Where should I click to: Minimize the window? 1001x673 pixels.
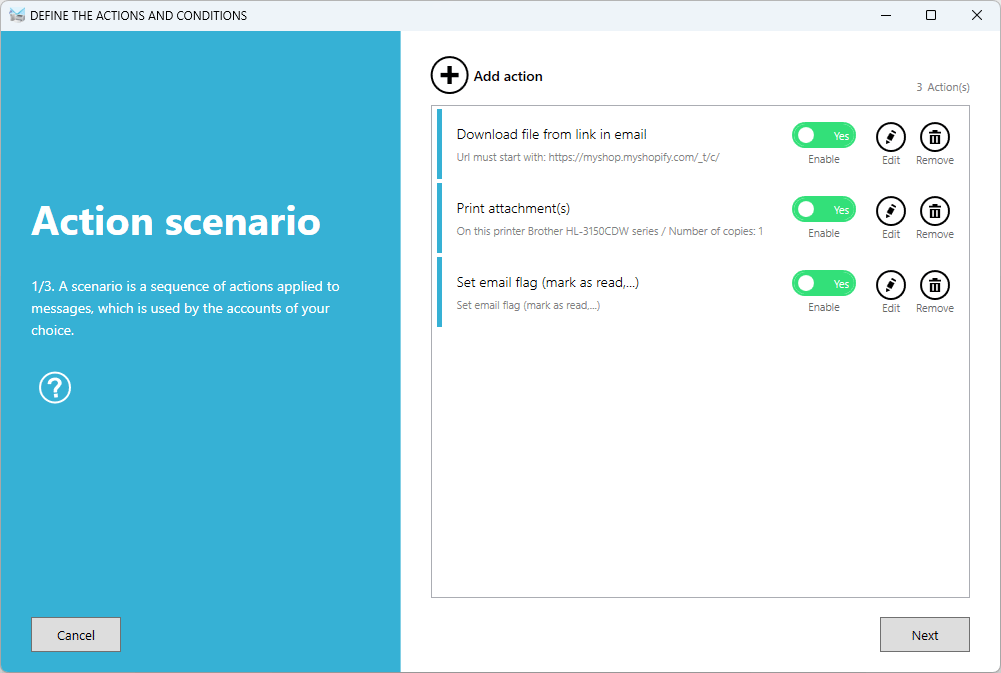(x=886, y=15)
